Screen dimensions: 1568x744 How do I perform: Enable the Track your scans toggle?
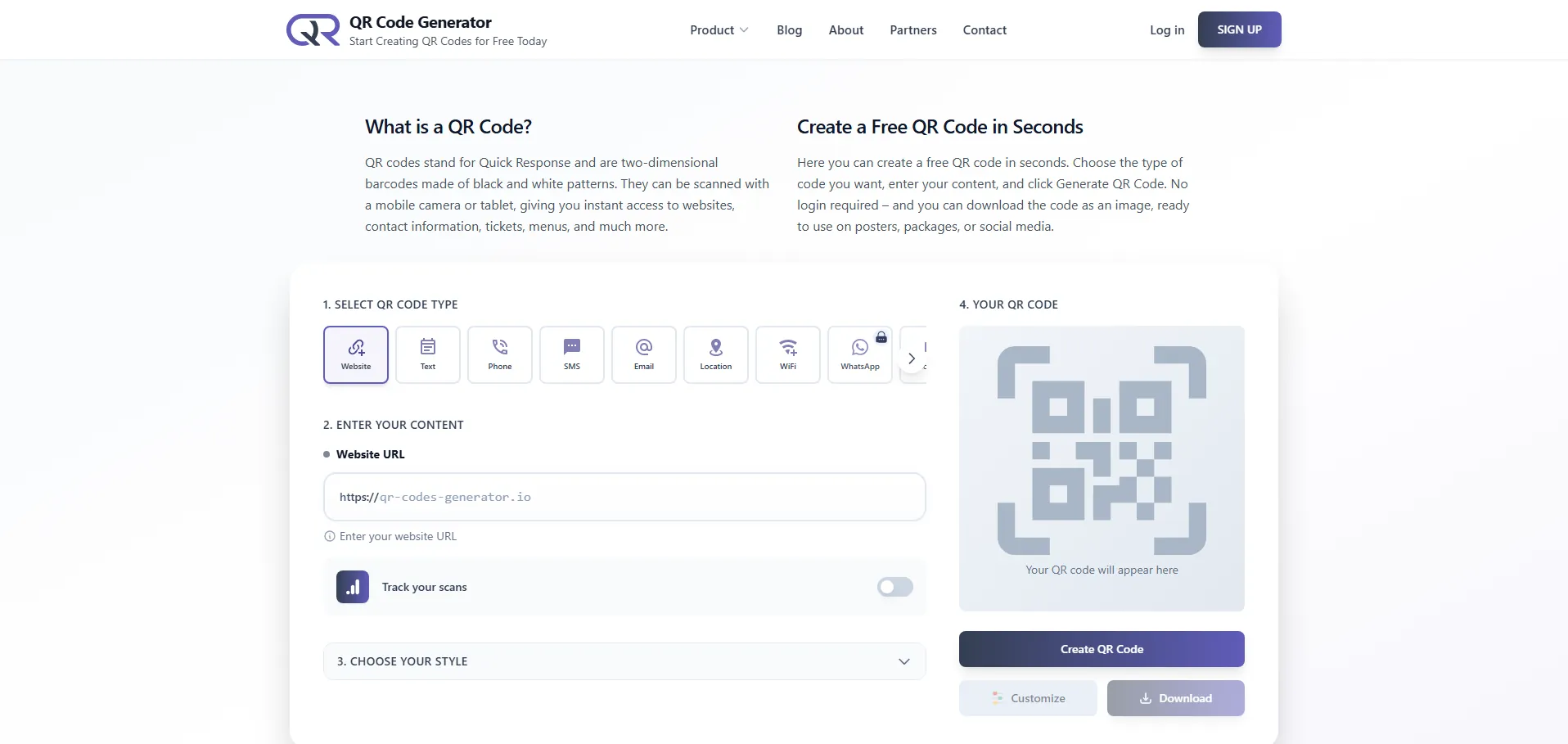coord(894,587)
